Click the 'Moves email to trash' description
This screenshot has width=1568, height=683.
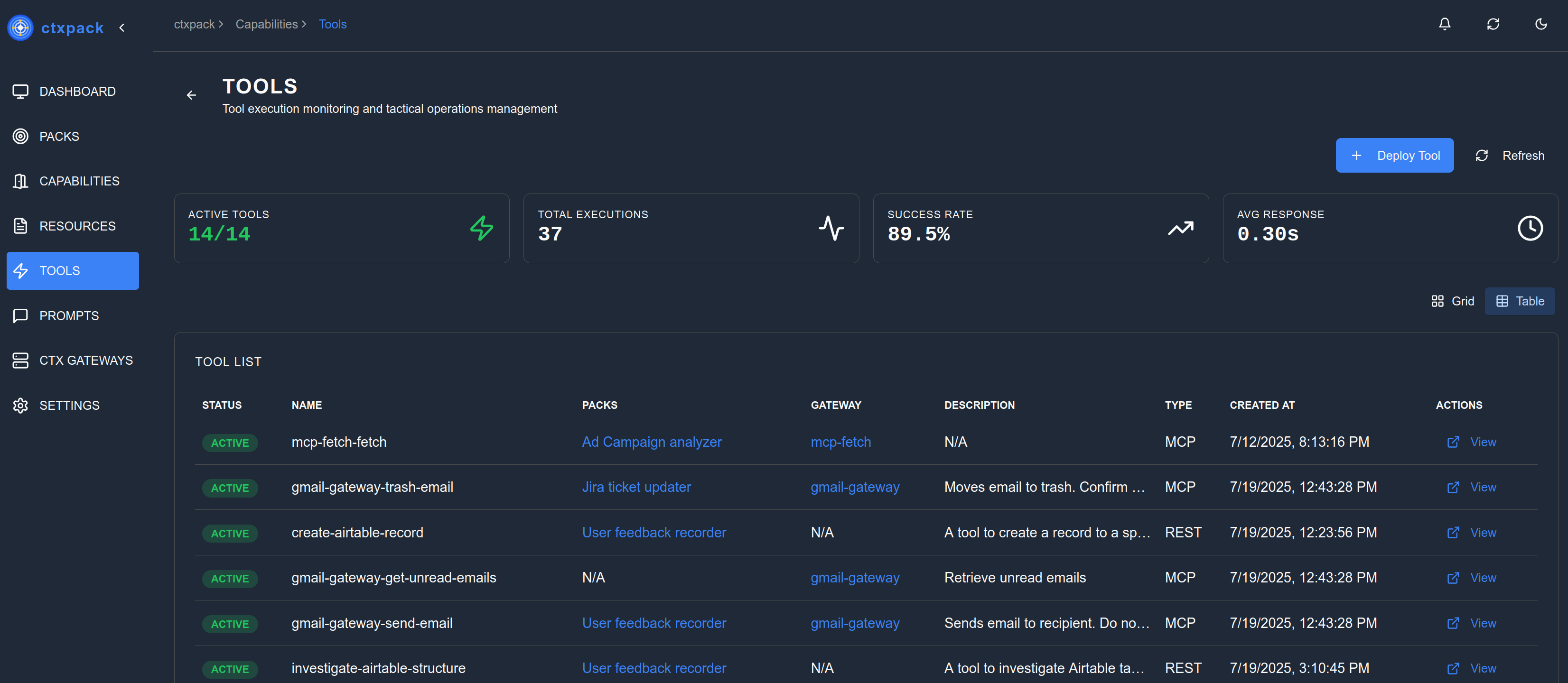pos(1045,487)
